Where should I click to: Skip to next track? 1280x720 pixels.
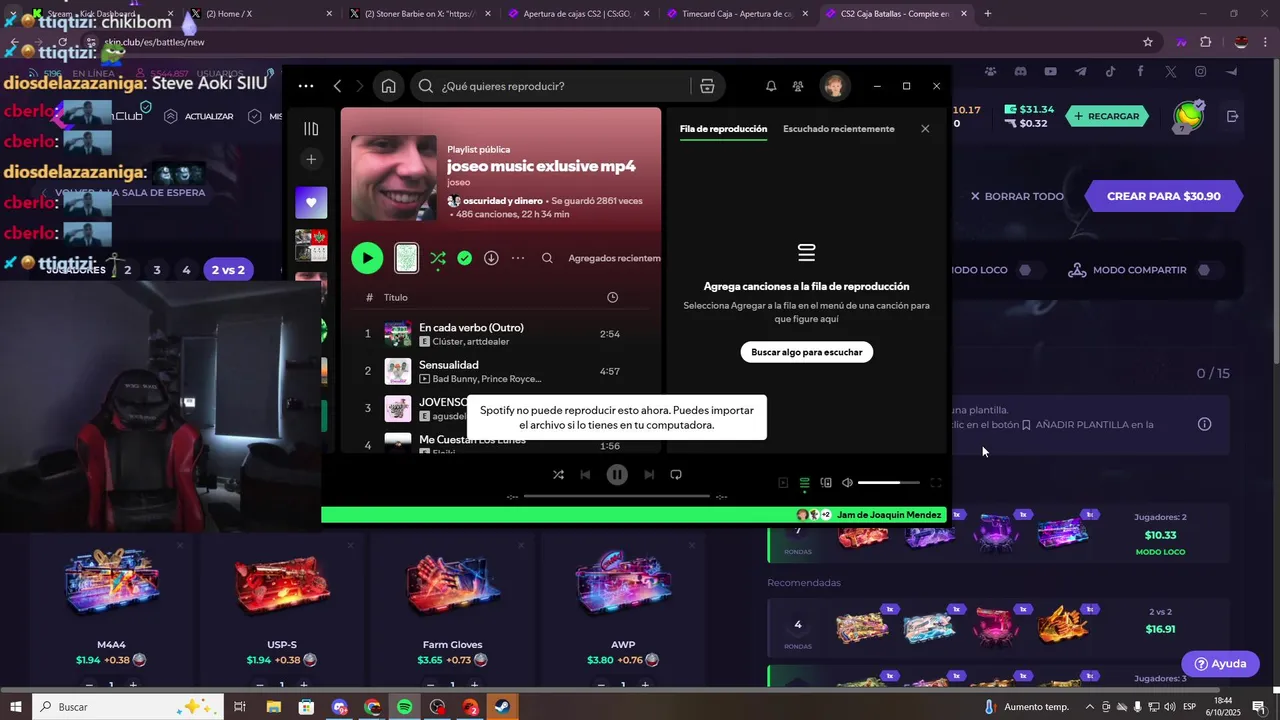(649, 475)
